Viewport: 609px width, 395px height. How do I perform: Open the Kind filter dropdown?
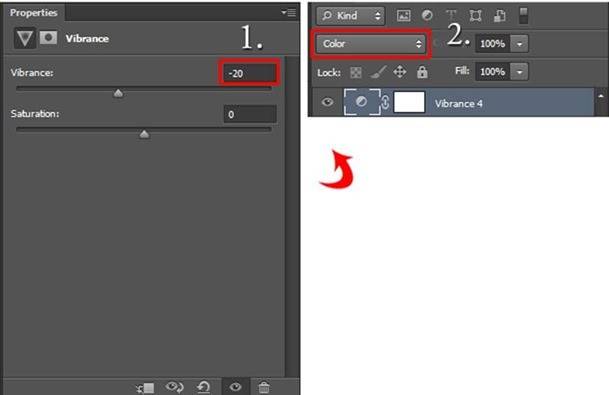(350, 16)
